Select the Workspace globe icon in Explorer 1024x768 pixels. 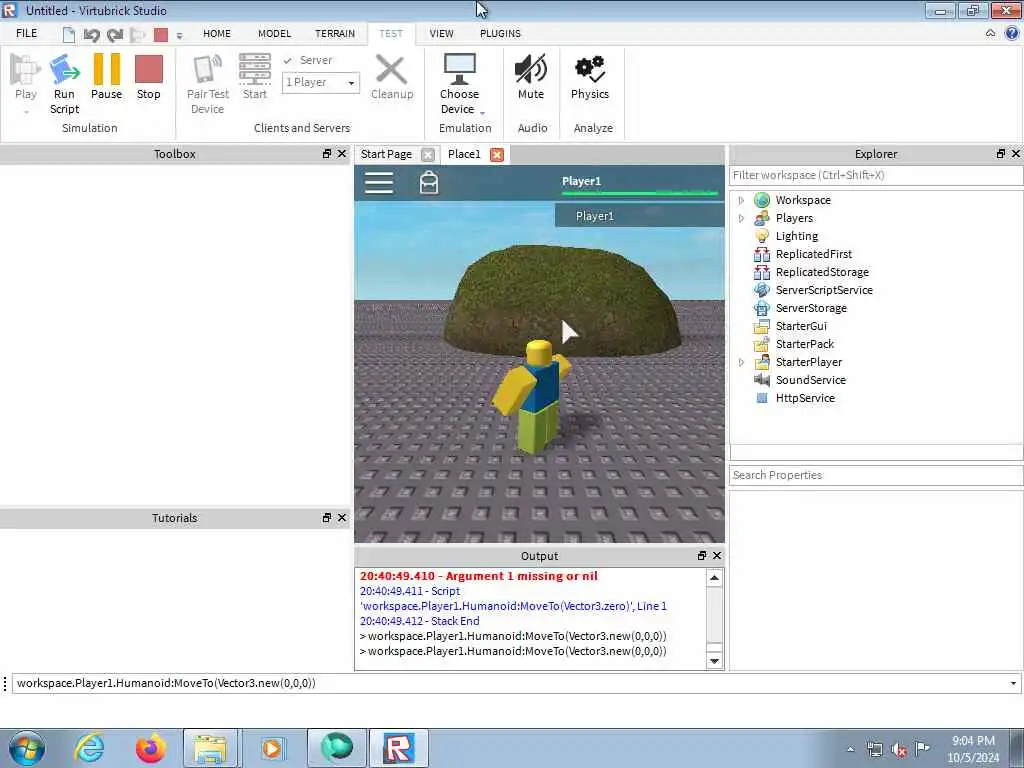click(761, 200)
